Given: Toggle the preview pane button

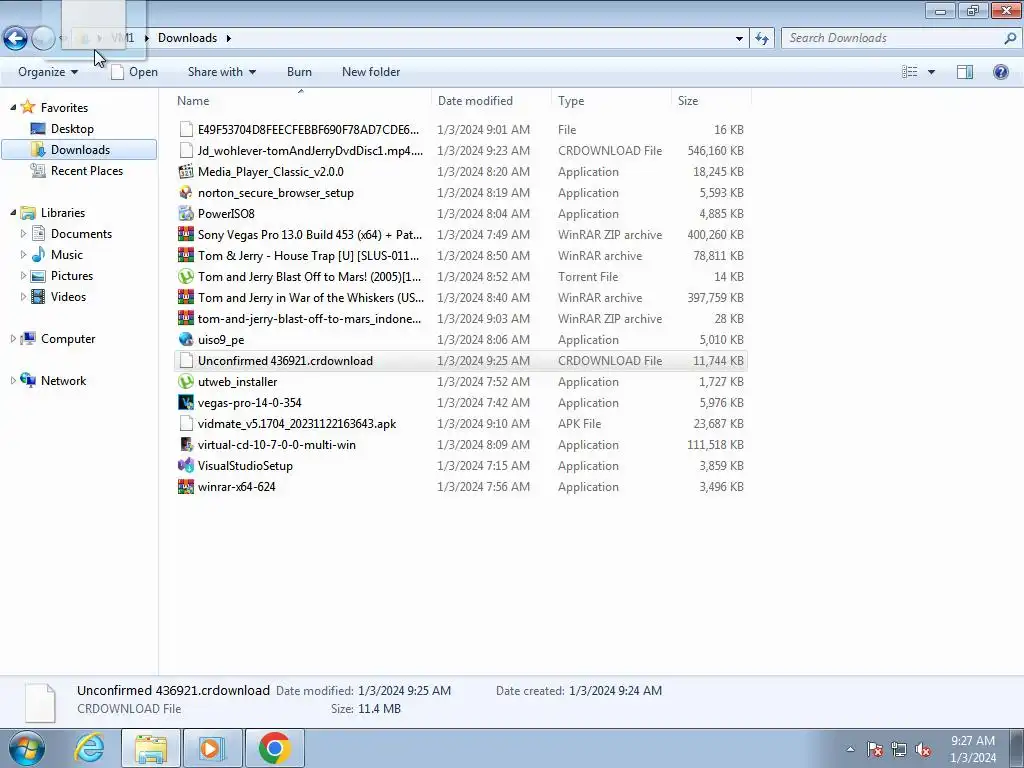Looking at the screenshot, I should point(965,72).
